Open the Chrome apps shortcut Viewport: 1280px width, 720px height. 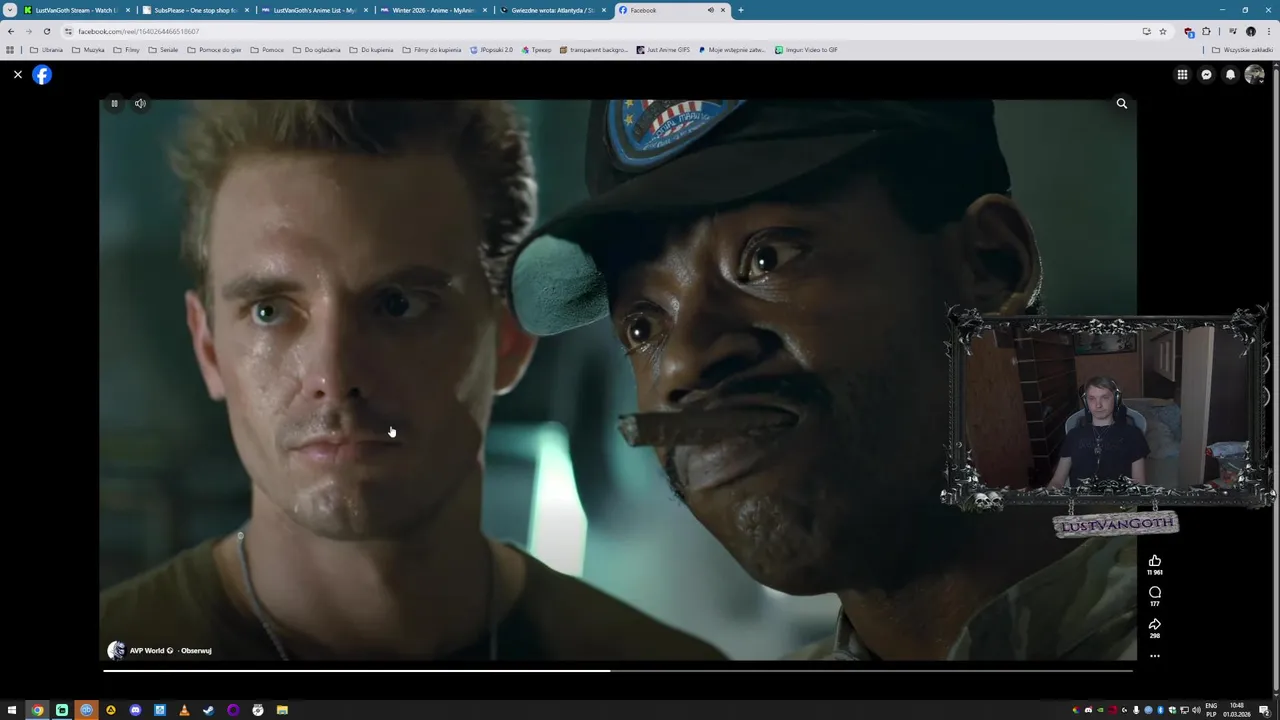point(10,50)
